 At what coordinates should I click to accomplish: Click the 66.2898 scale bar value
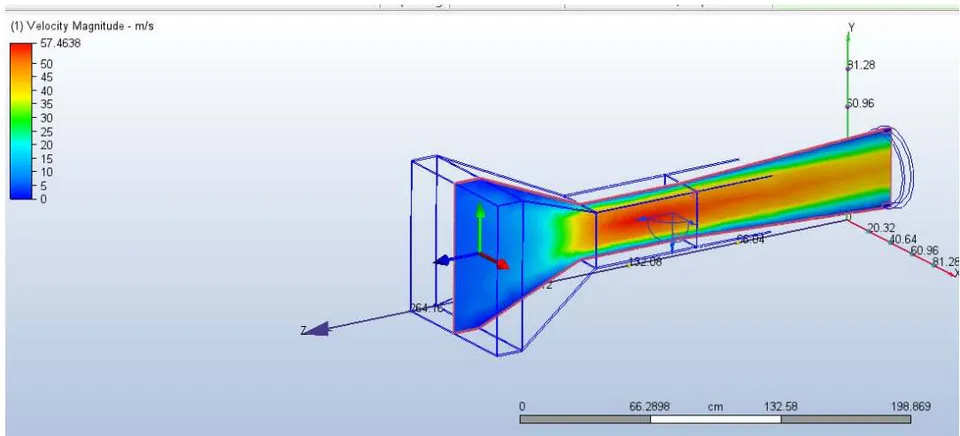click(650, 407)
